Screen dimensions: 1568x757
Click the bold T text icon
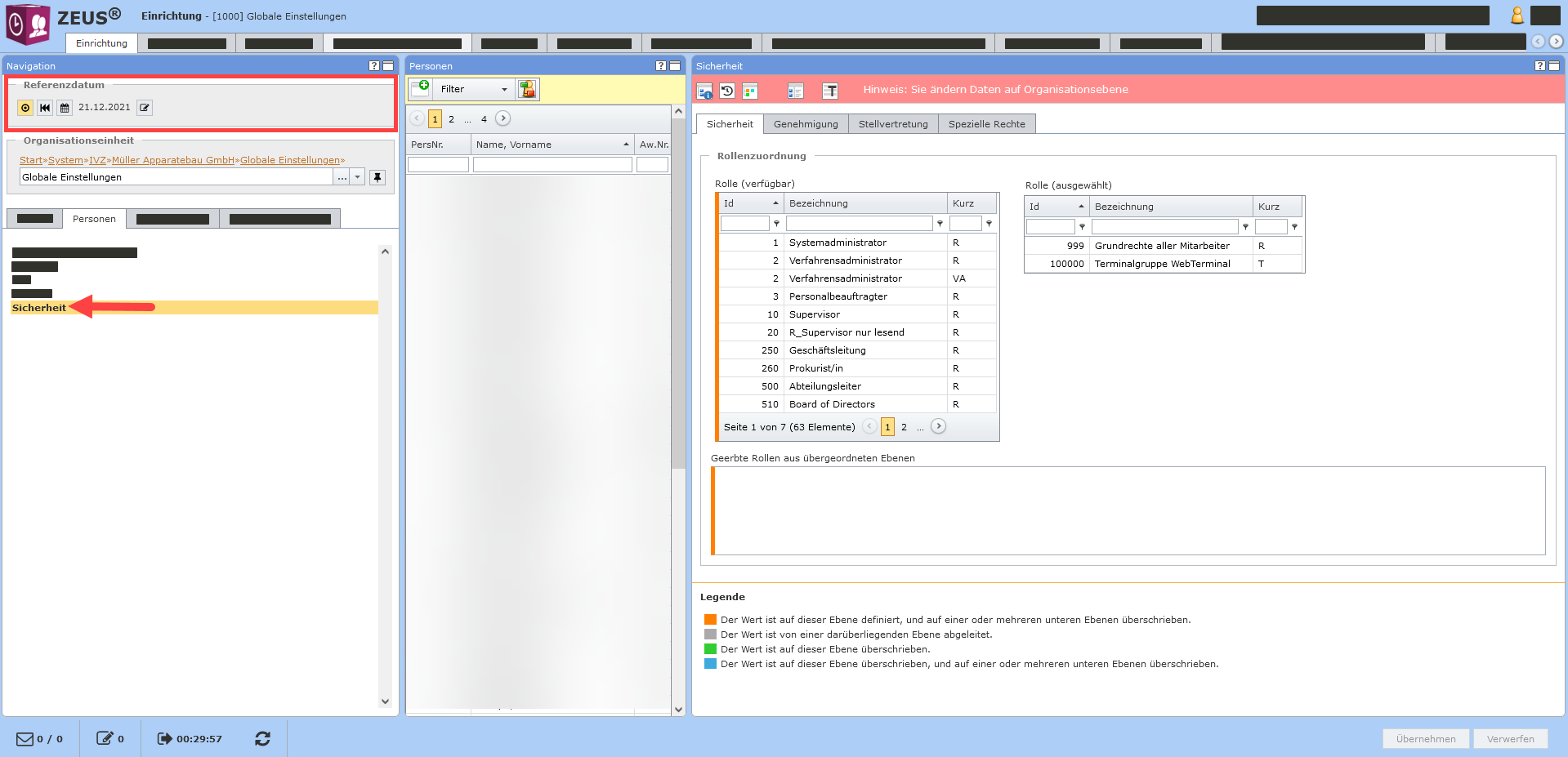tap(829, 91)
